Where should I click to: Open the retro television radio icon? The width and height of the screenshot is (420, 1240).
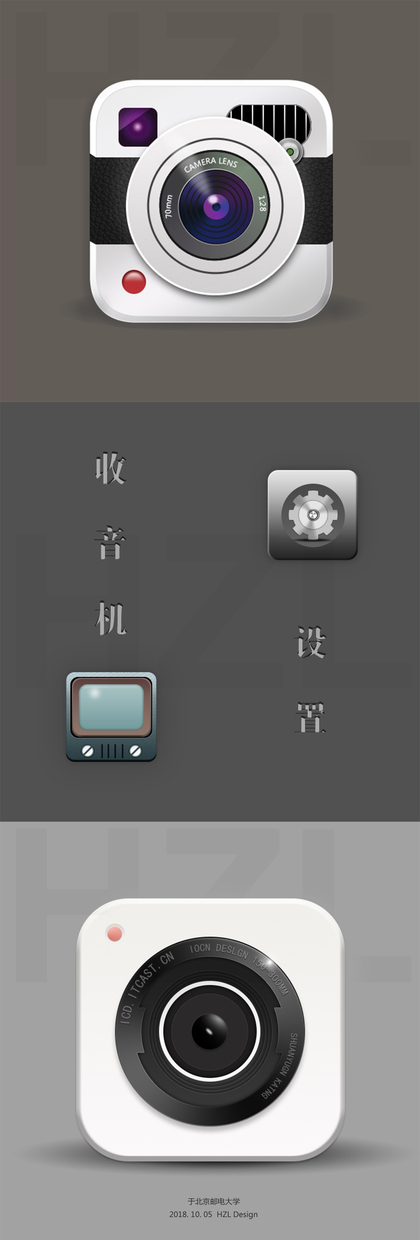(112, 717)
